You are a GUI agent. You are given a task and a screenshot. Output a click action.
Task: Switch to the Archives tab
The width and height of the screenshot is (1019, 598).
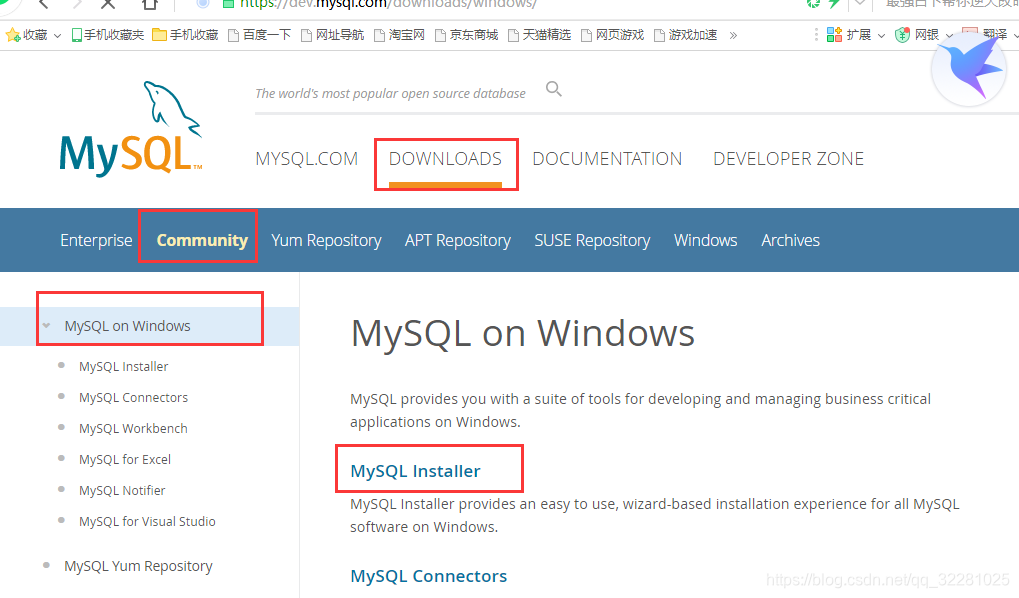coord(790,240)
